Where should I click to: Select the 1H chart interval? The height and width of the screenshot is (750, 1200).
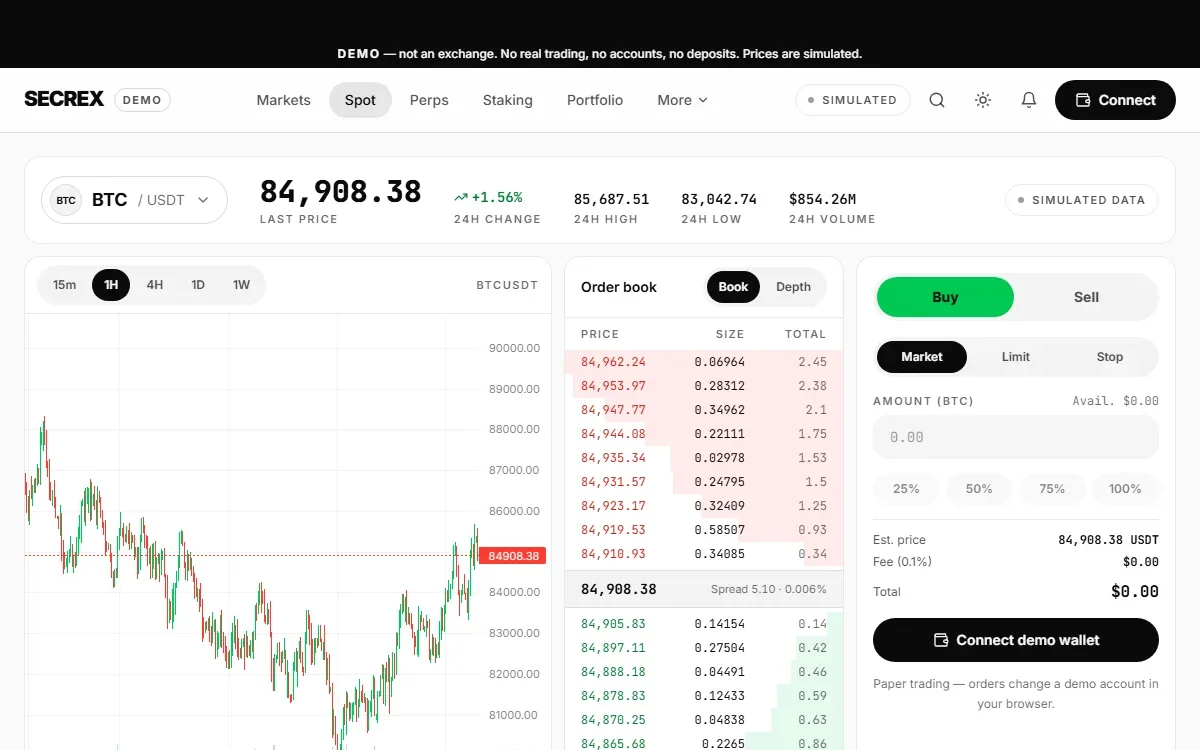tap(111, 285)
